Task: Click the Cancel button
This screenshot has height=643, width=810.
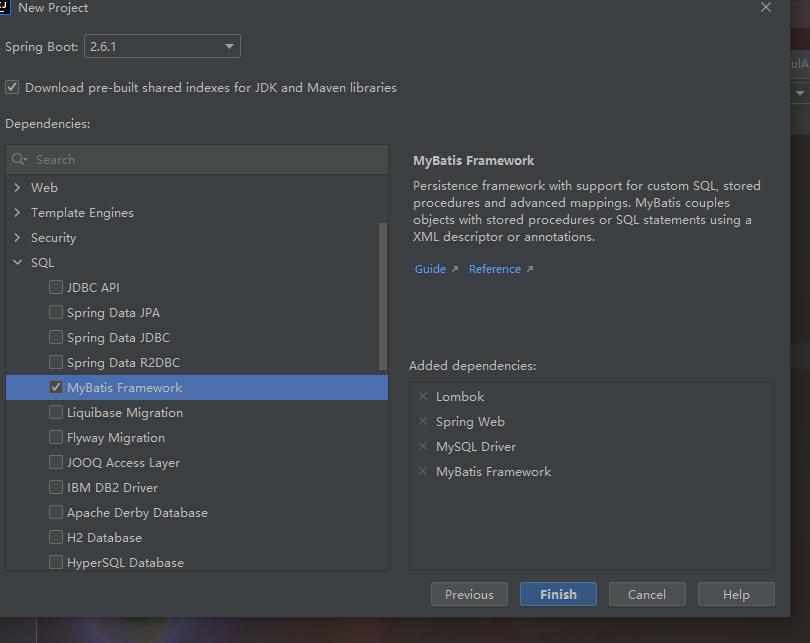Action: coord(647,594)
